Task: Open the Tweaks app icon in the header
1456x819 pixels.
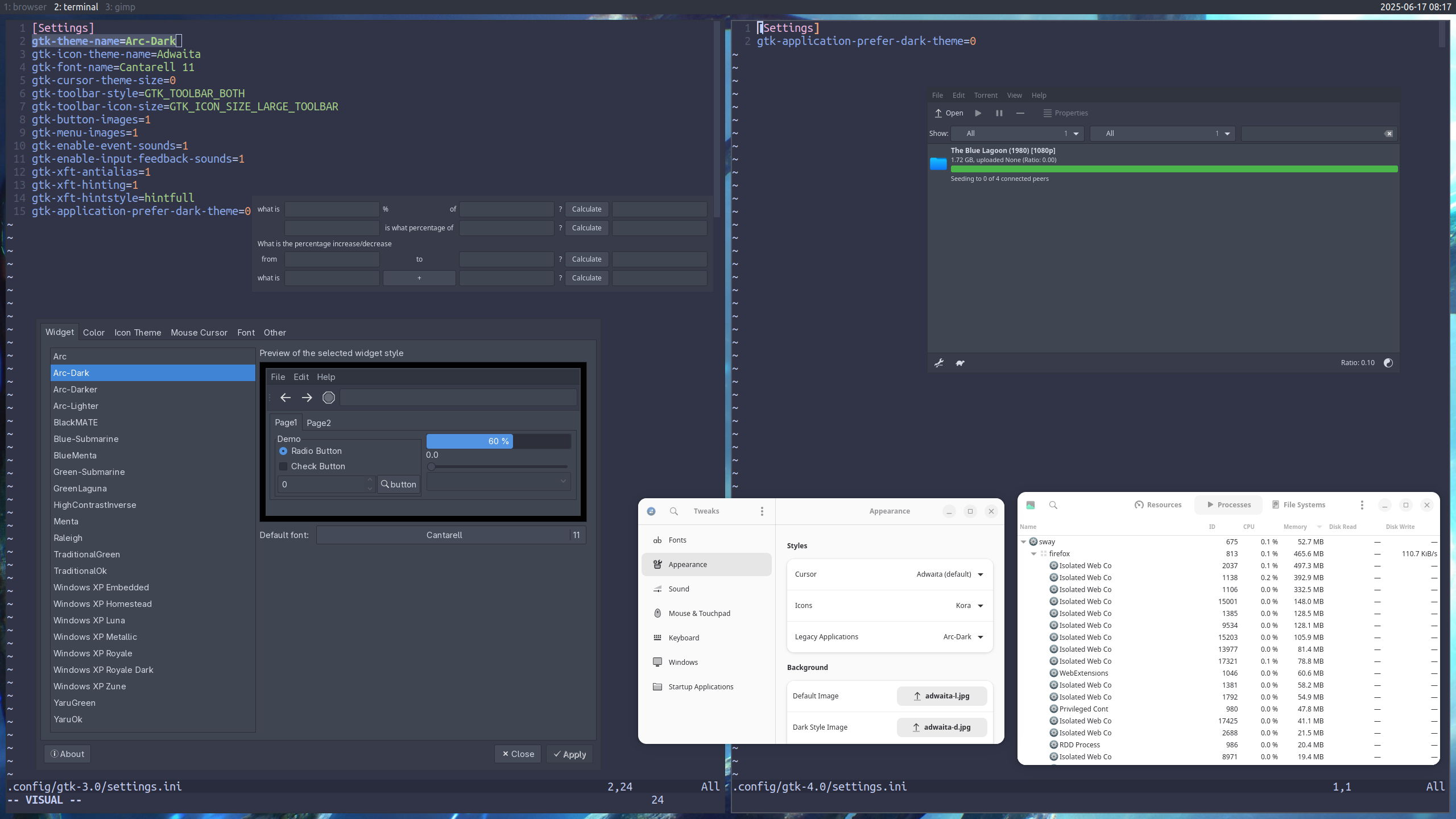Action: [x=651, y=511]
